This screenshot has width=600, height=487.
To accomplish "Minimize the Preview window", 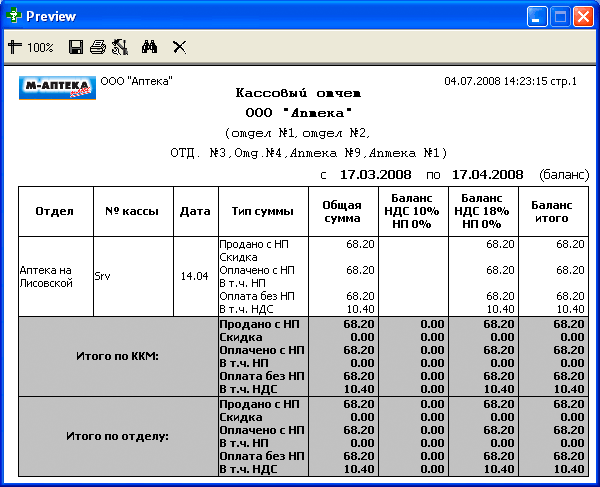I will (x=537, y=16).
